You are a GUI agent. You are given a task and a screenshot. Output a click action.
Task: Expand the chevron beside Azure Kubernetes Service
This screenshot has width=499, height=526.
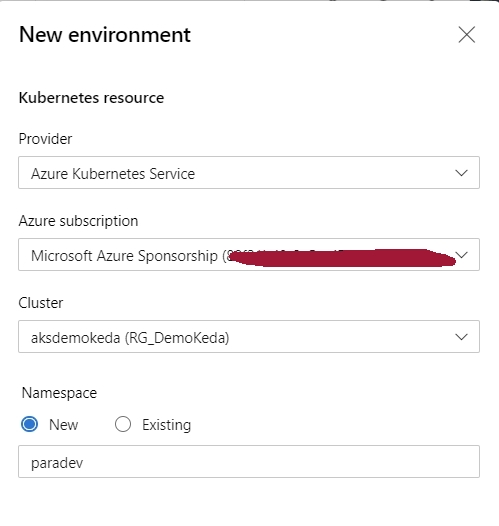(461, 173)
